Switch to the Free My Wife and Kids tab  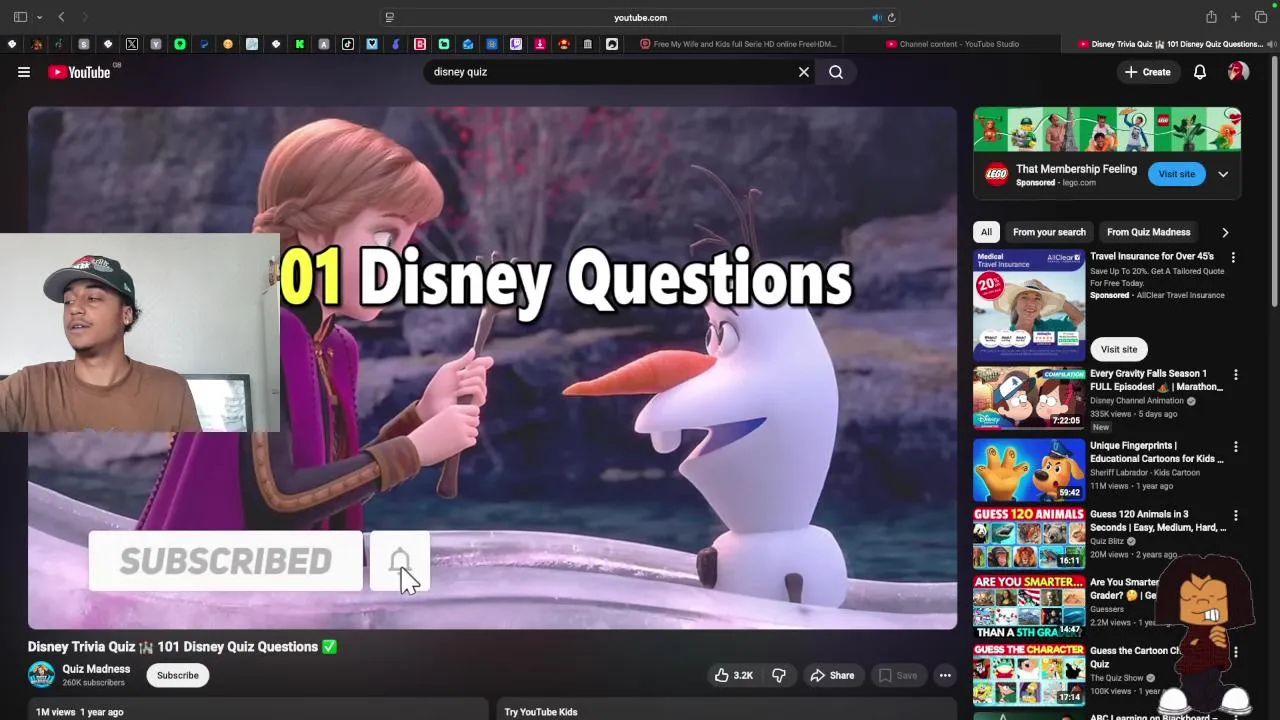click(x=738, y=44)
